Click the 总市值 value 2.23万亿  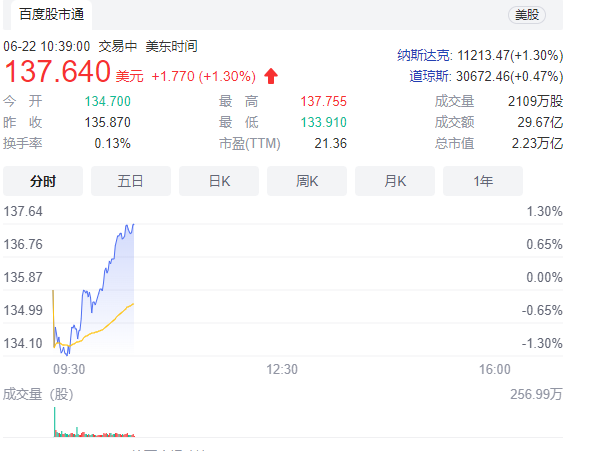[x=537, y=144]
